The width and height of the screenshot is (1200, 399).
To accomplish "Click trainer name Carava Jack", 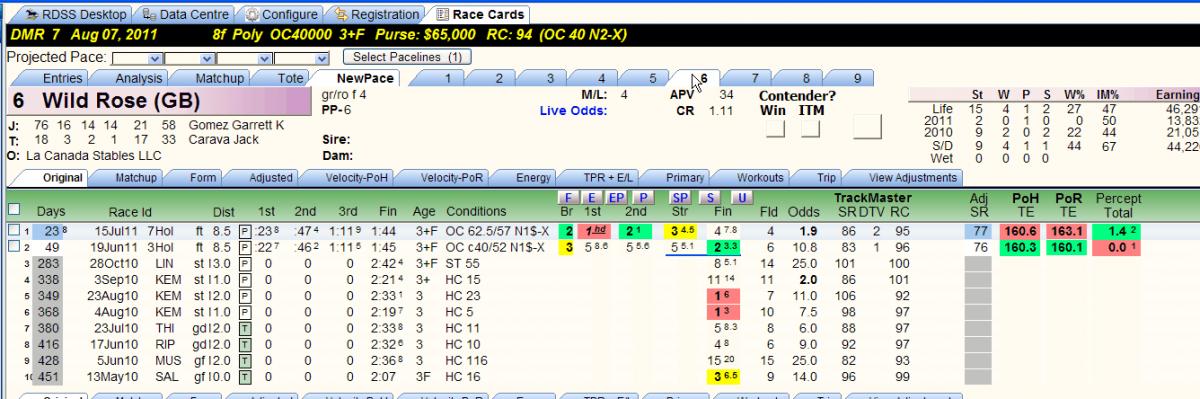I will [x=224, y=140].
